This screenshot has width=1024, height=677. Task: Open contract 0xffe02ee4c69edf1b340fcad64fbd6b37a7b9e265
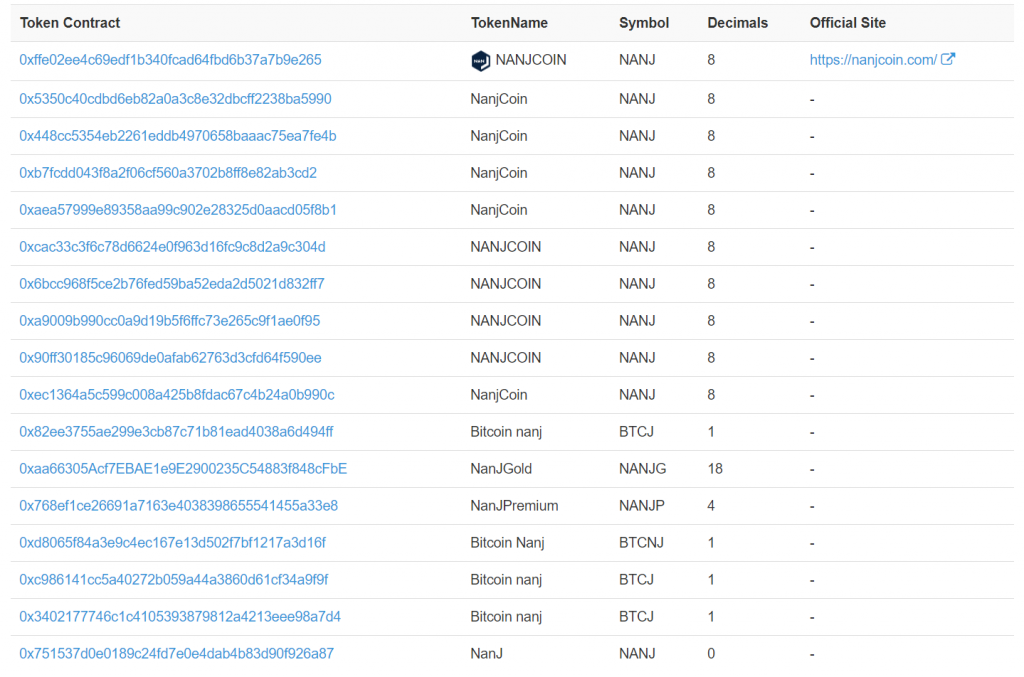point(170,60)
